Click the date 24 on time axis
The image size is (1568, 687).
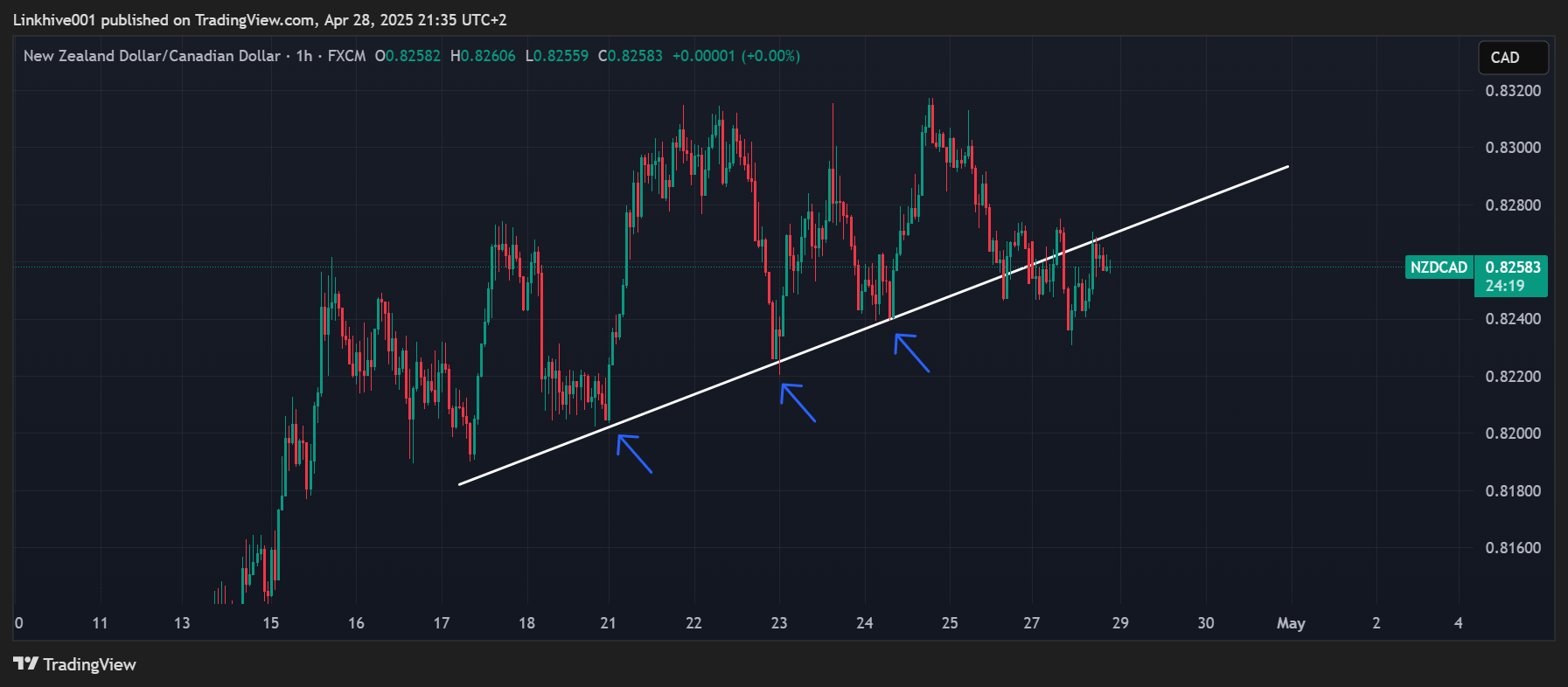tap(864, 623)
